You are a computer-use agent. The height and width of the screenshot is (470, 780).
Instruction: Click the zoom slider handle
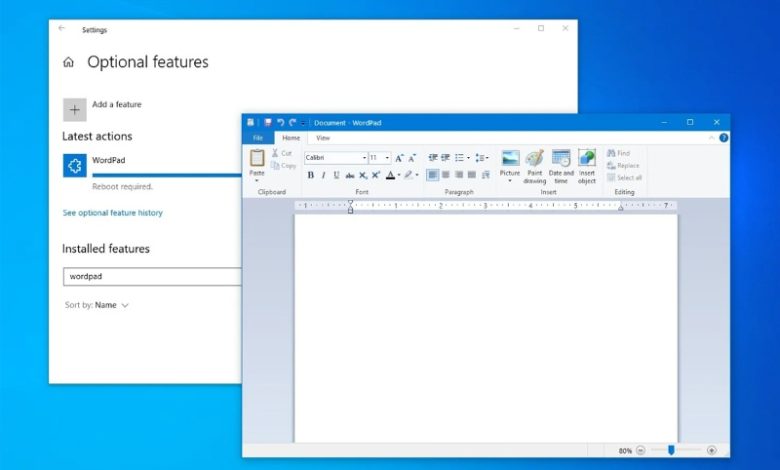[671, 450]
